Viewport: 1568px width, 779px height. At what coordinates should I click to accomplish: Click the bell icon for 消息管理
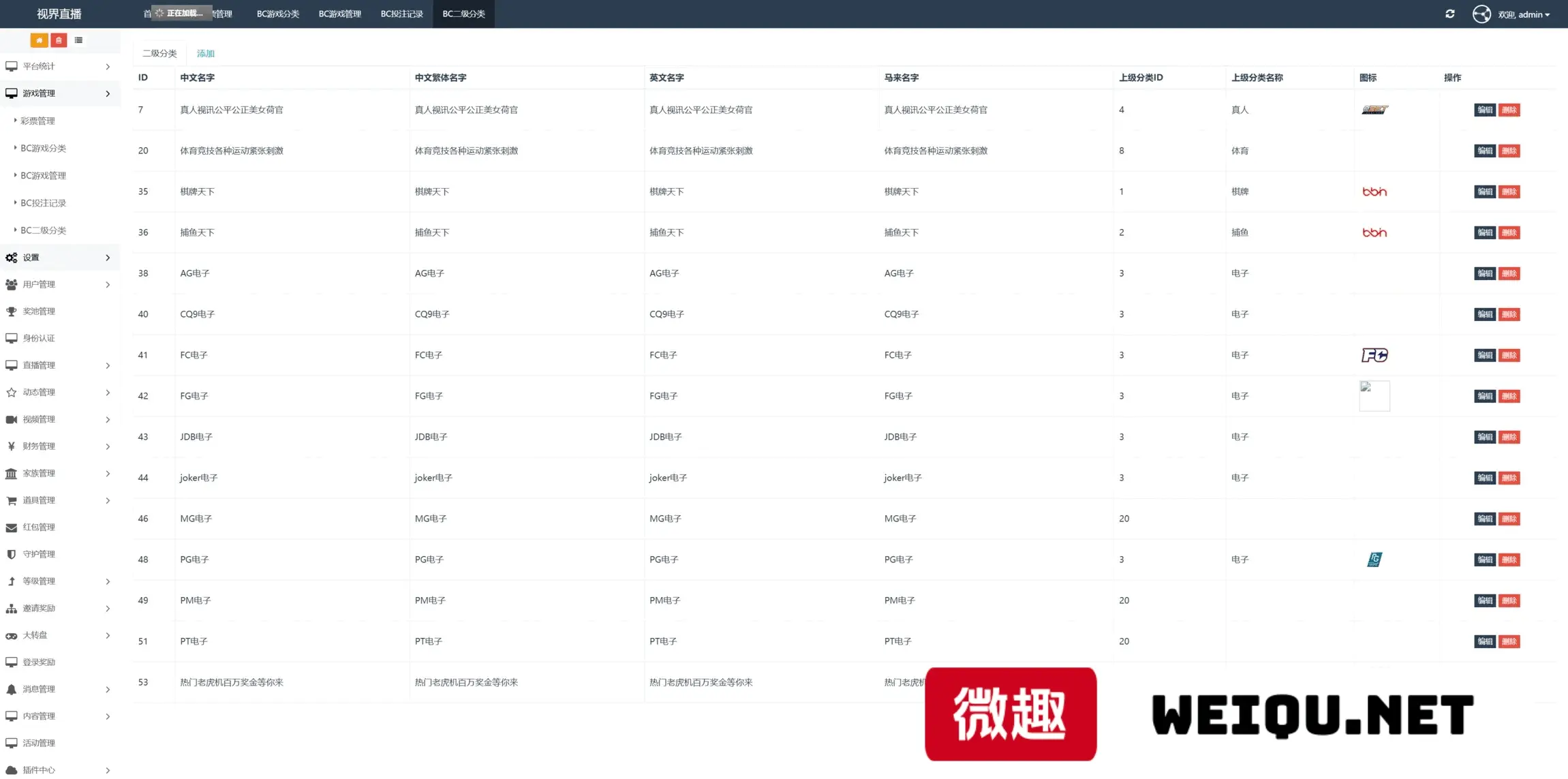point(12,689)
